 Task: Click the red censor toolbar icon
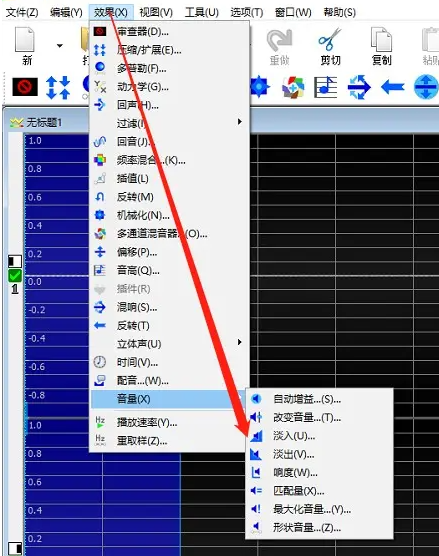25,87
